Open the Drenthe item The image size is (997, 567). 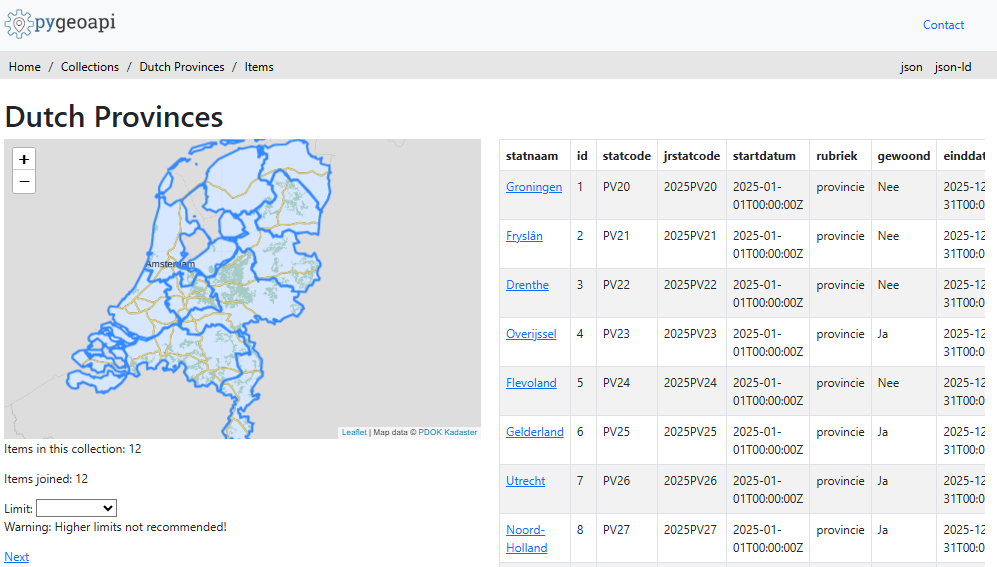click(527, 285)
